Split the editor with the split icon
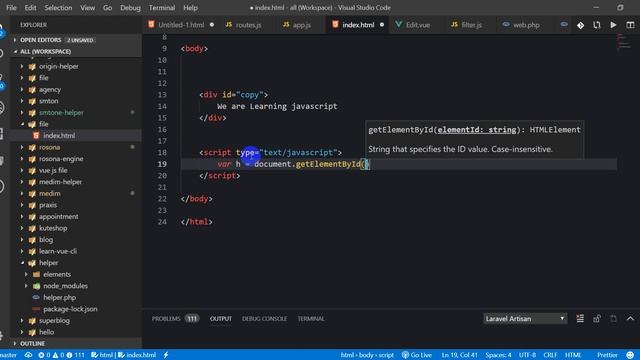 pos(630,25)
